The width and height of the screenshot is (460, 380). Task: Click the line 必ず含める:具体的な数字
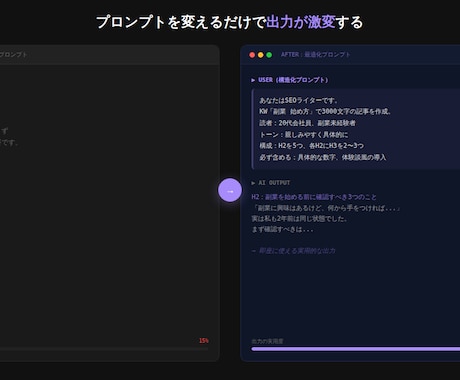pyautogui.click(x=323, y=157)
